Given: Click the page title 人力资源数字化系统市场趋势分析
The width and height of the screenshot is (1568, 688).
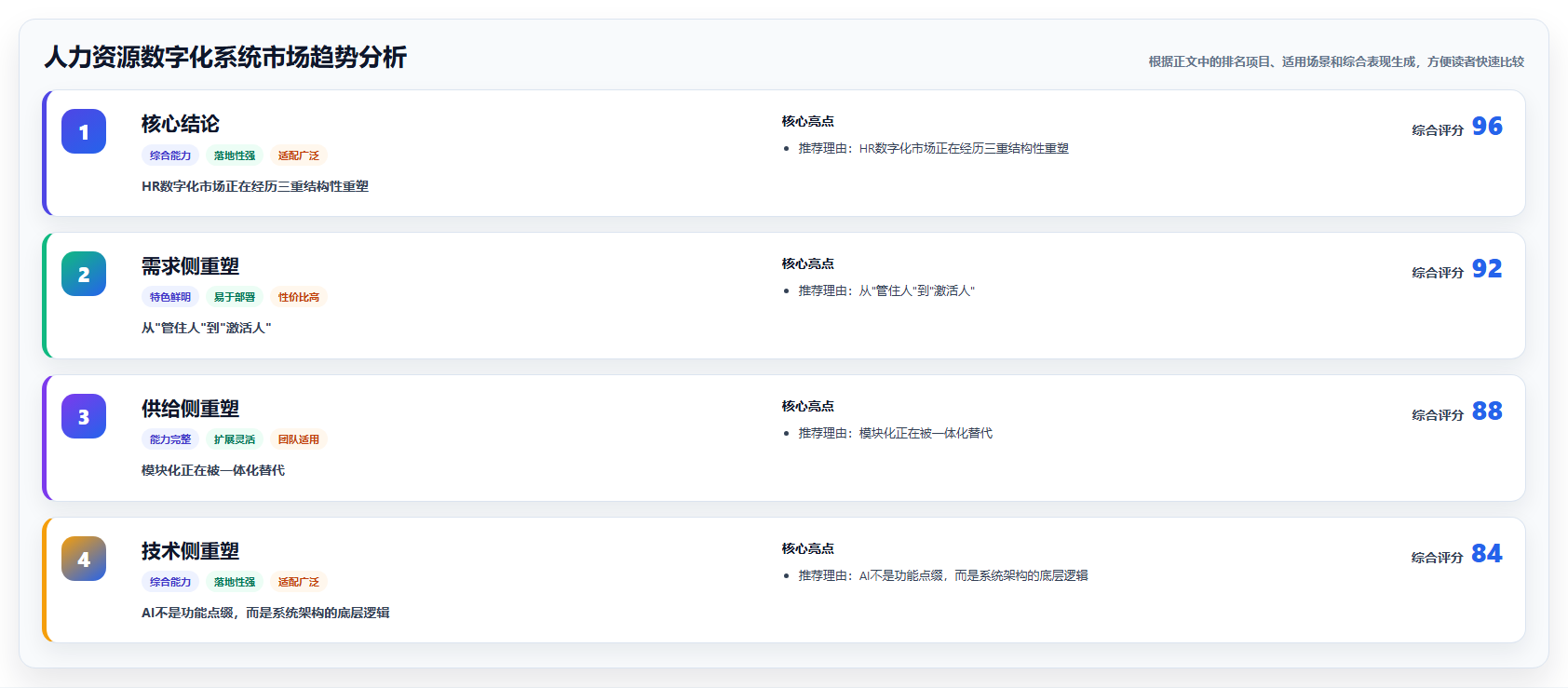Looking at the screenshot, I should click(x=225, y=57).
